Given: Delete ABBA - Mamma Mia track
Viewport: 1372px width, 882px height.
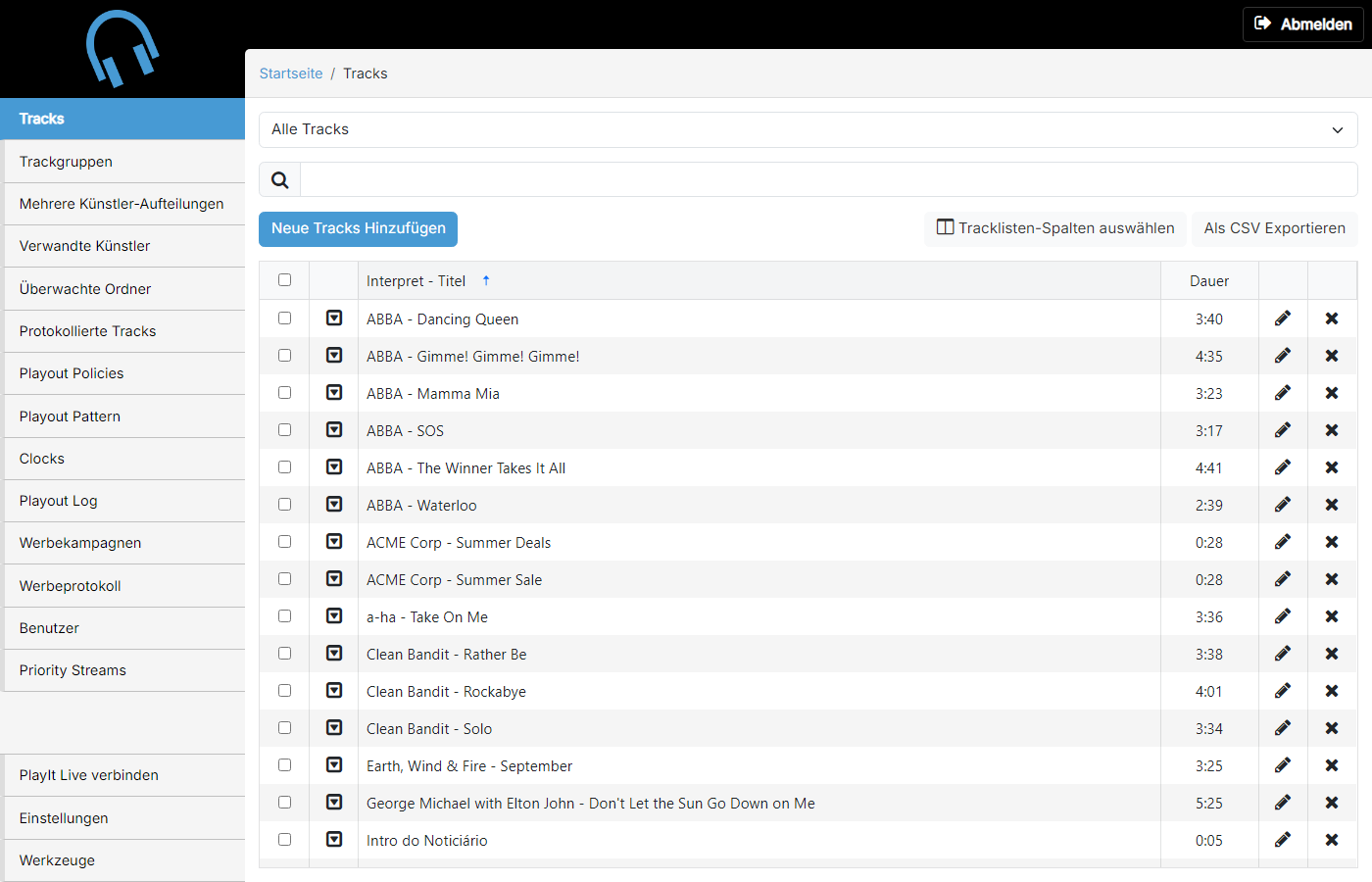Looking at the screenshot, I should click(1332, 393).
